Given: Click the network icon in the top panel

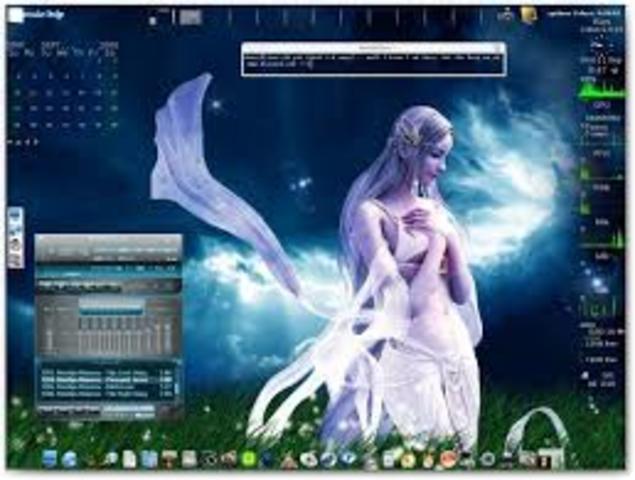Looking at the screenshot, I should (505, 15).
